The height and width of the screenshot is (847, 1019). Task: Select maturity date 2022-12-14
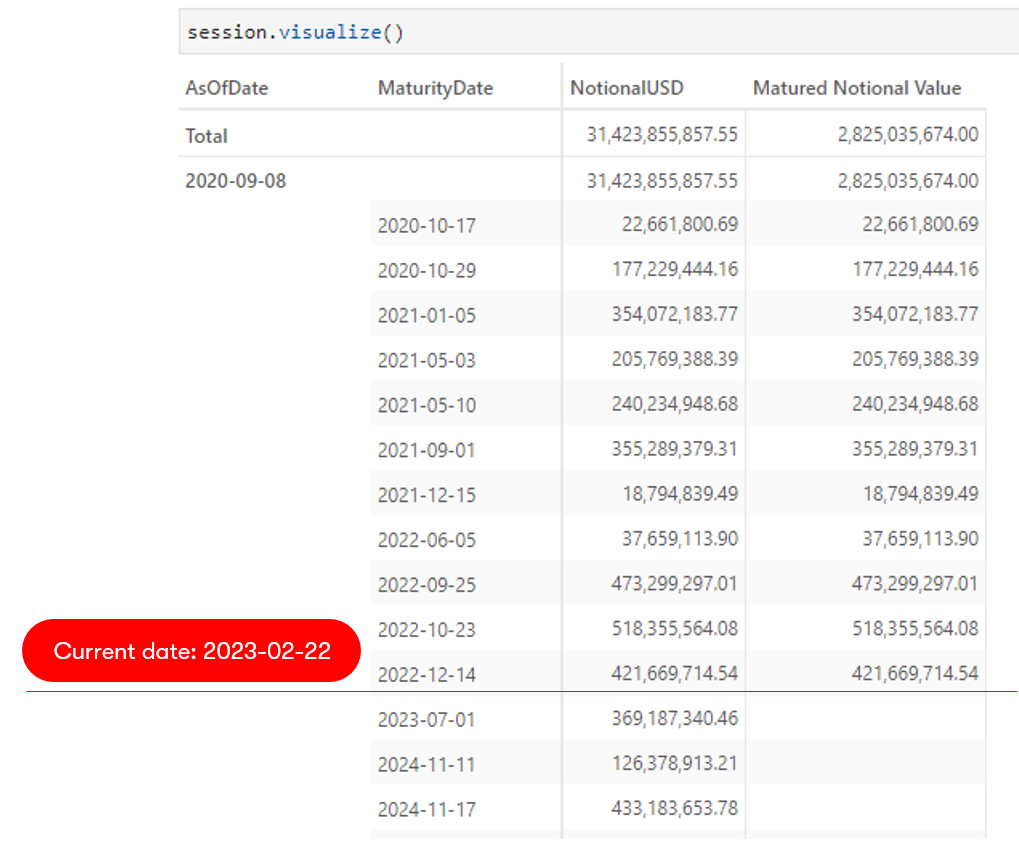(x=427, y=675)
